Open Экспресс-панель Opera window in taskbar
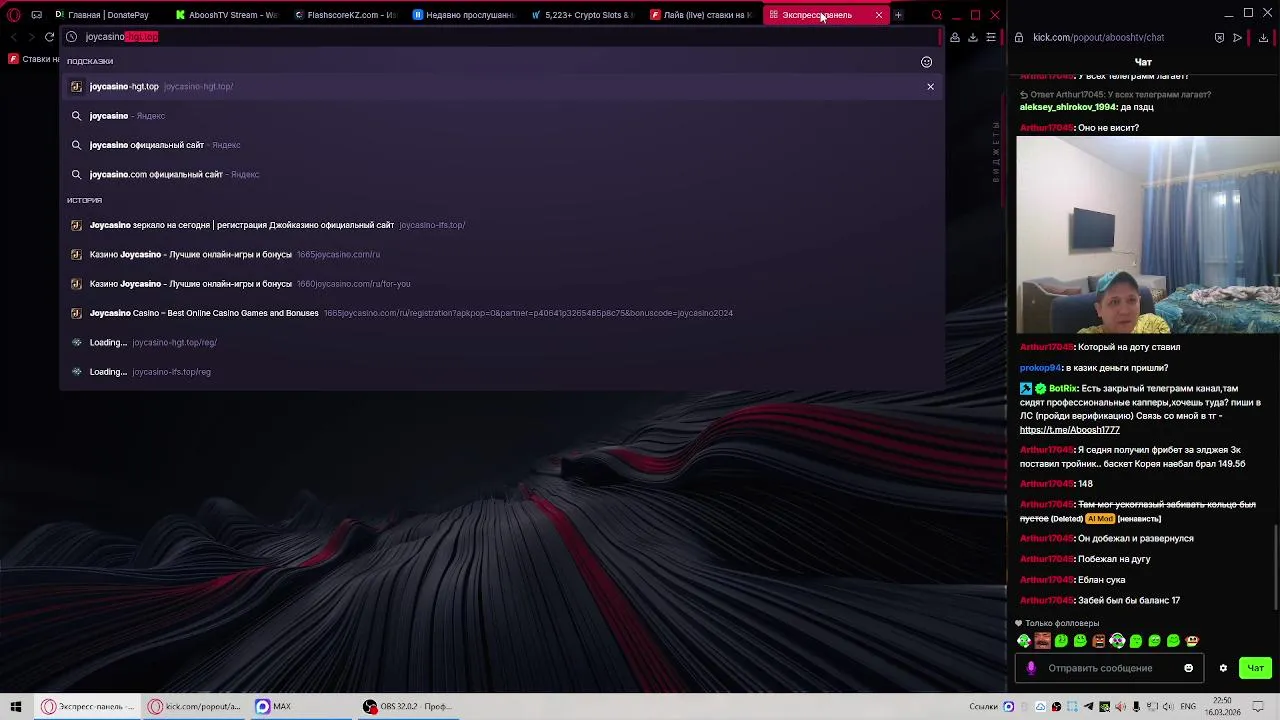This screenshot has width=1280, height=720. pyautogui.click(x=88, y=706)
